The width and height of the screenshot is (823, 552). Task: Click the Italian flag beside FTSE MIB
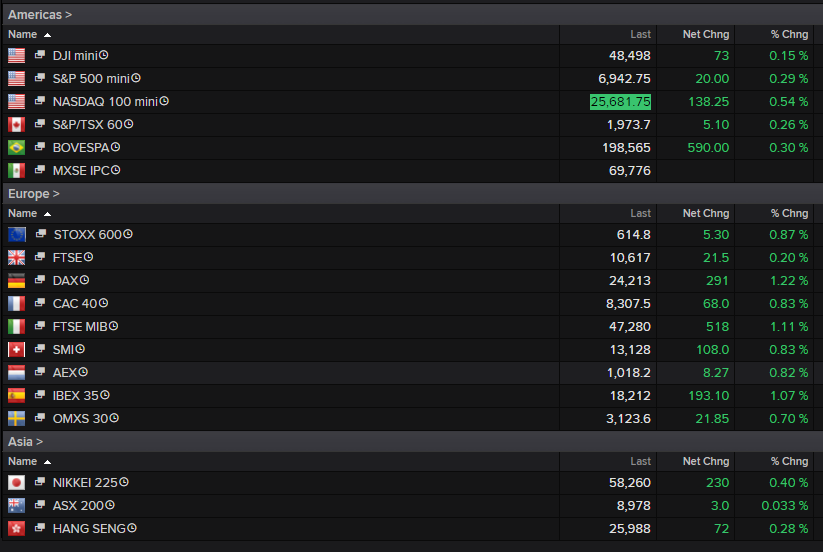pos(16,327)
